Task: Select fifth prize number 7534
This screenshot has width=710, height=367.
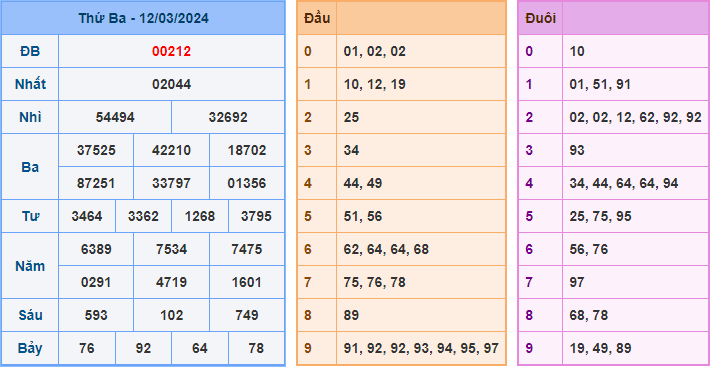Action: click(171, 249)
